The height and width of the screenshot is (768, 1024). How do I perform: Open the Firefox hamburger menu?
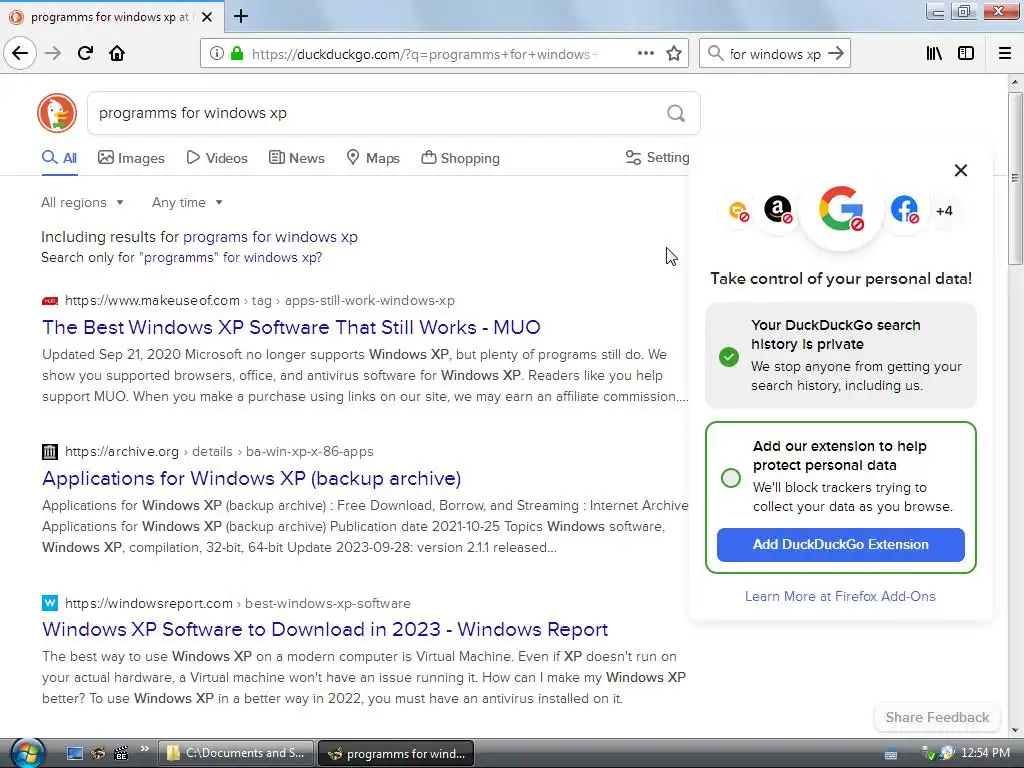pyautogui.click(x=1005, y=54)
